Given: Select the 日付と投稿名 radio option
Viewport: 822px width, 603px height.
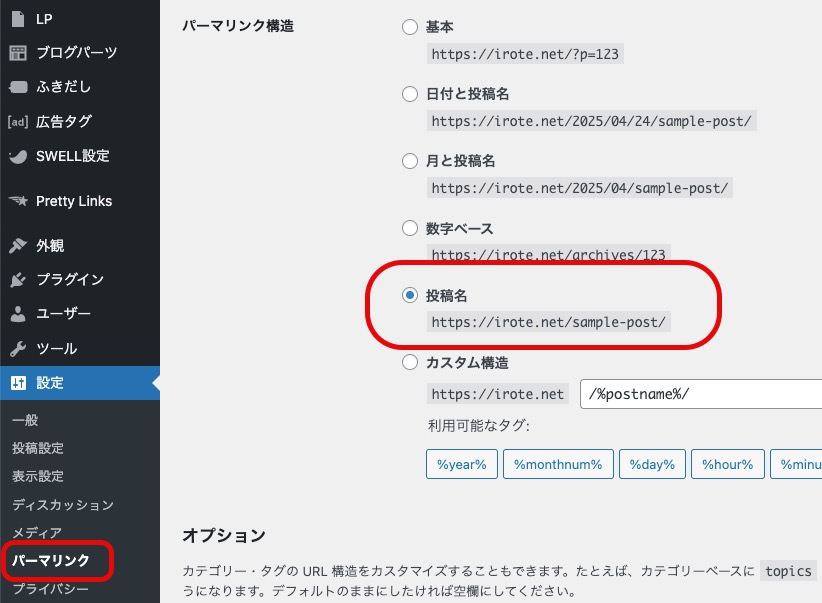Looking at the screenshot, I should (410, 94).
